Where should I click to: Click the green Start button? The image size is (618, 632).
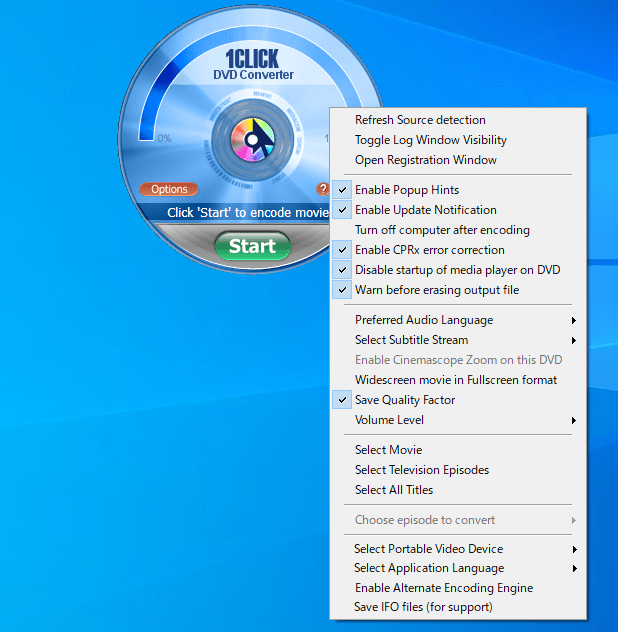pyautogui.click(x=253, y=246)
